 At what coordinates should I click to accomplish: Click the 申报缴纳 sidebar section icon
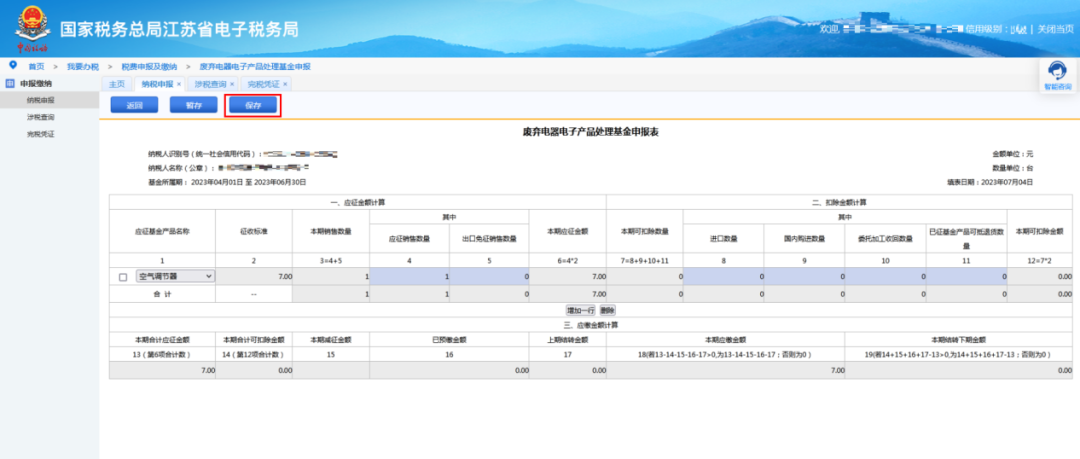coord(10,83)
